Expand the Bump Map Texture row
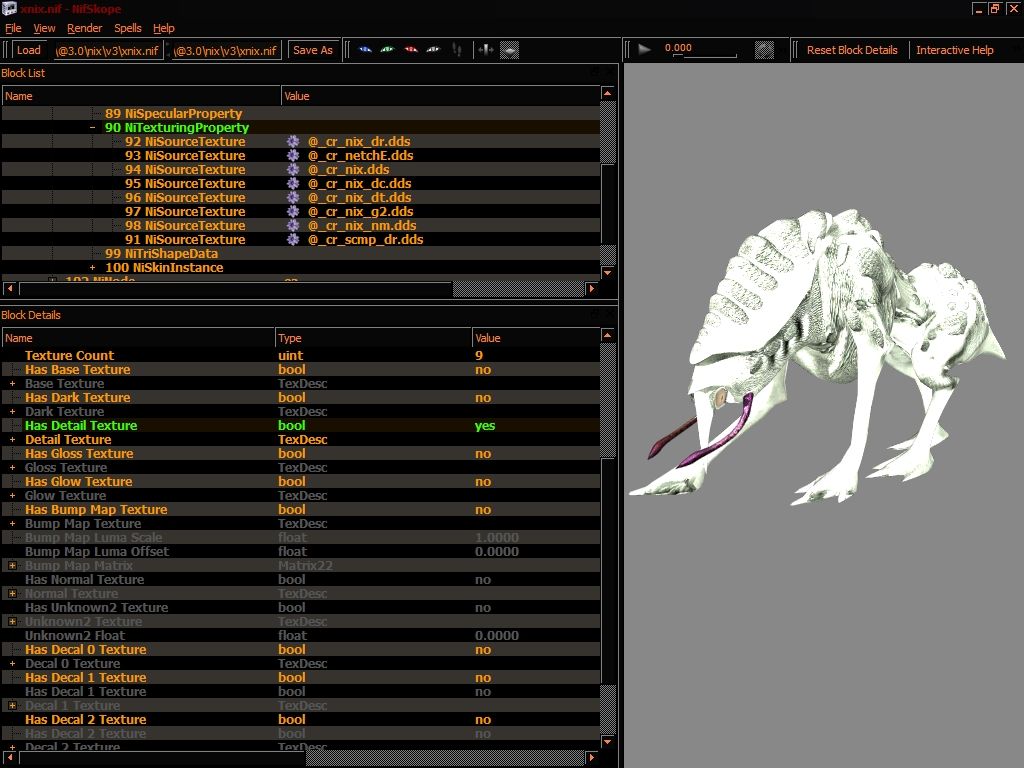 pos(12,524)
